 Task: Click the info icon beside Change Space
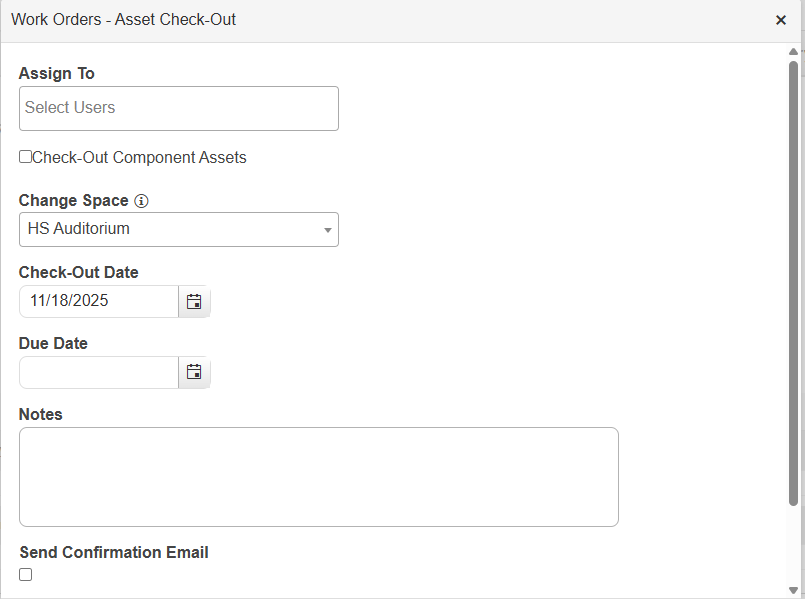point(141,200)
